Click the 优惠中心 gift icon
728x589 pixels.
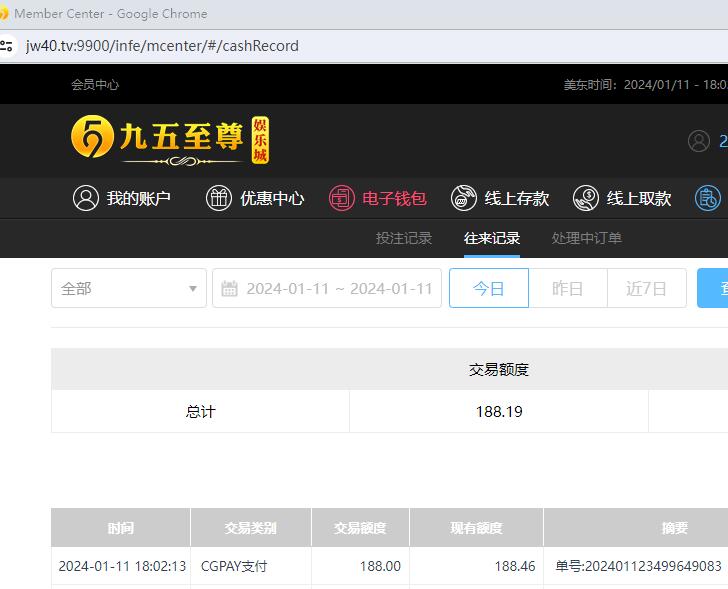coord(219,198)
